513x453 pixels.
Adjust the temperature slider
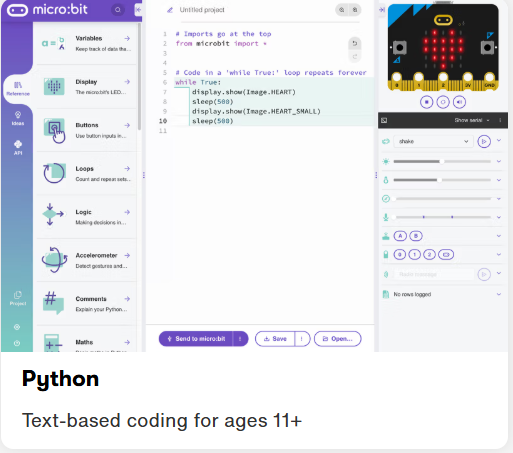coord(442,180)
